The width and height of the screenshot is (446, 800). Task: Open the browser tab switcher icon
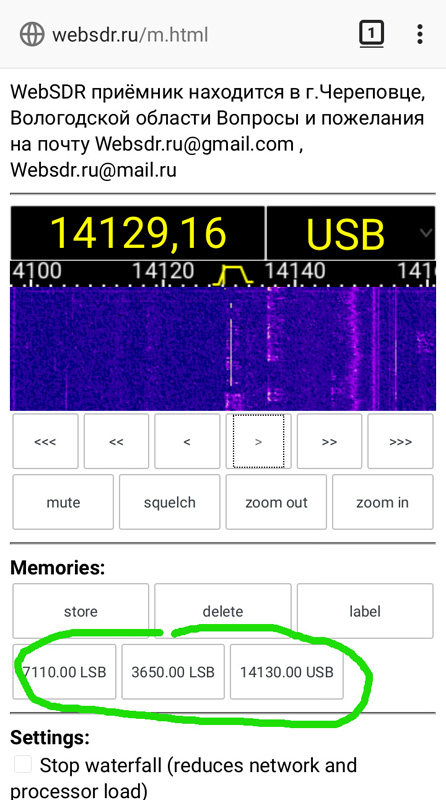[371, 35]
